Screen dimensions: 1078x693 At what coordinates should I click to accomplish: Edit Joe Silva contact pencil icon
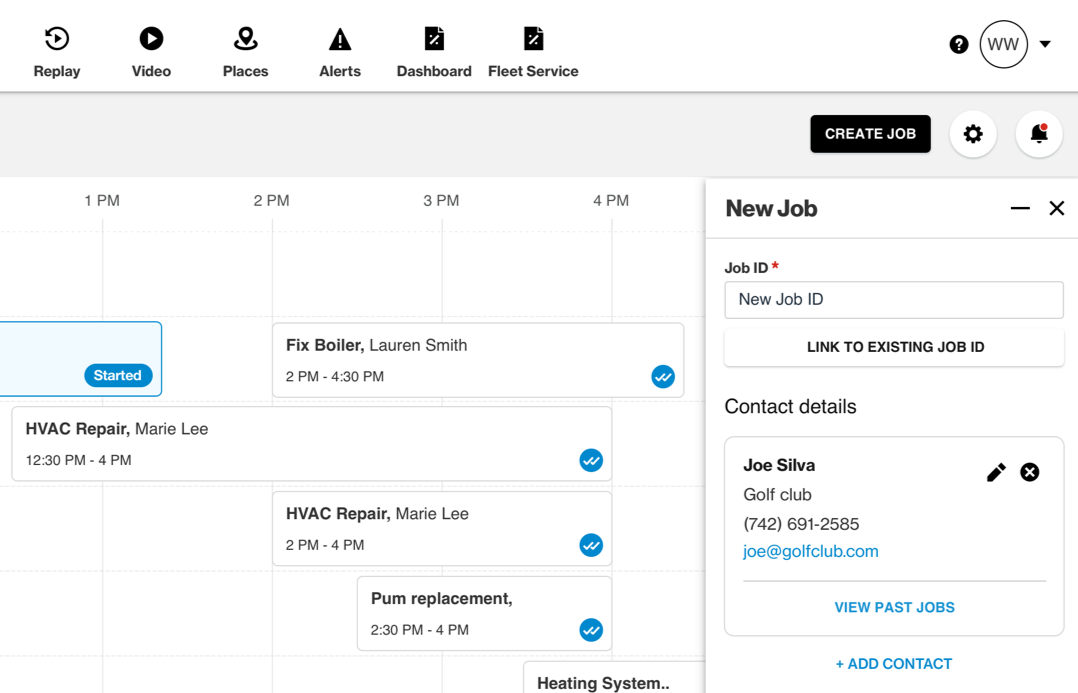(x=996, y=472)
